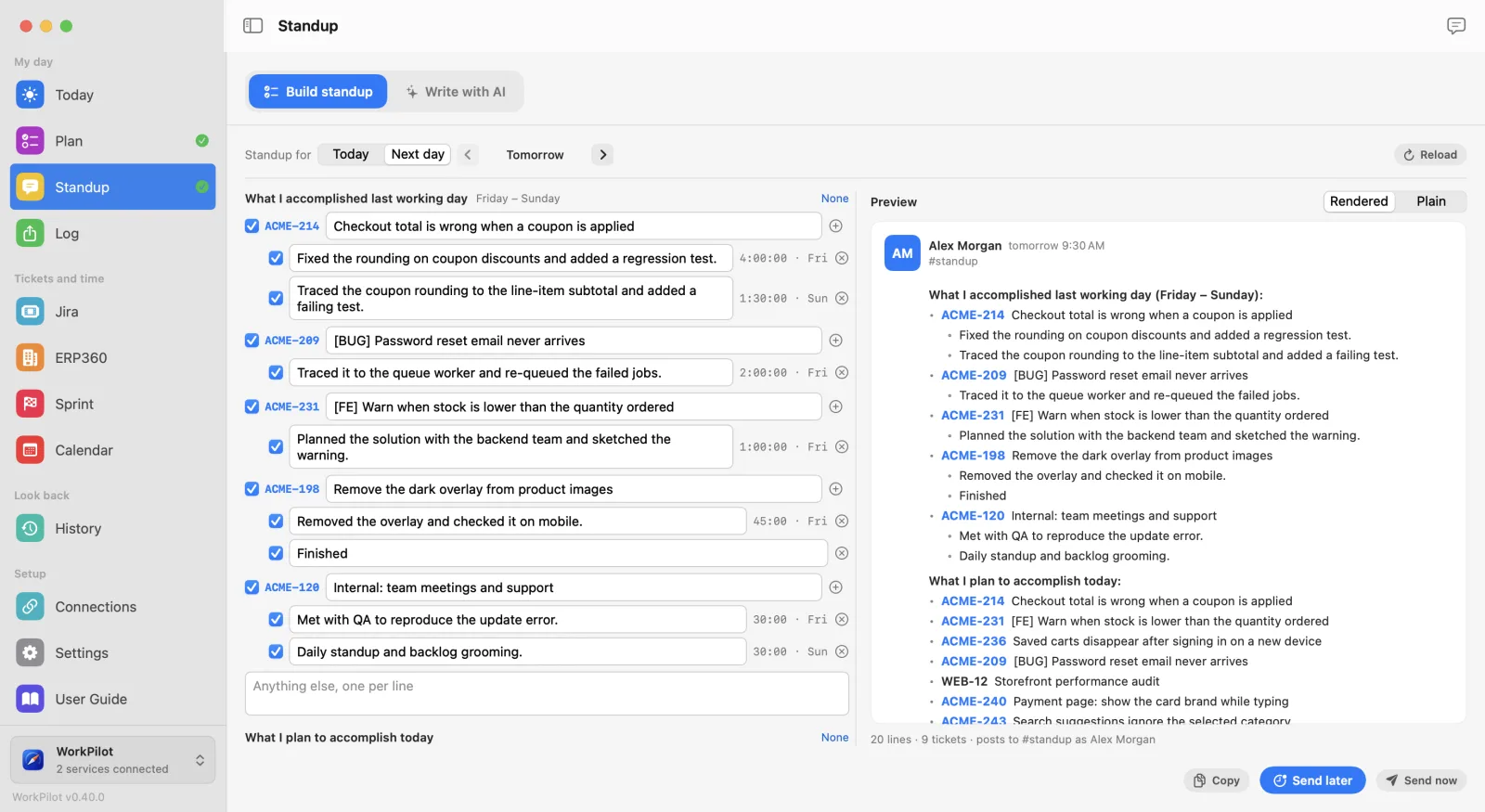Remove the 'Fixed the rounding on coupon' entry
This screenshot has width=1485, height=812.
[x=842, y=258]
